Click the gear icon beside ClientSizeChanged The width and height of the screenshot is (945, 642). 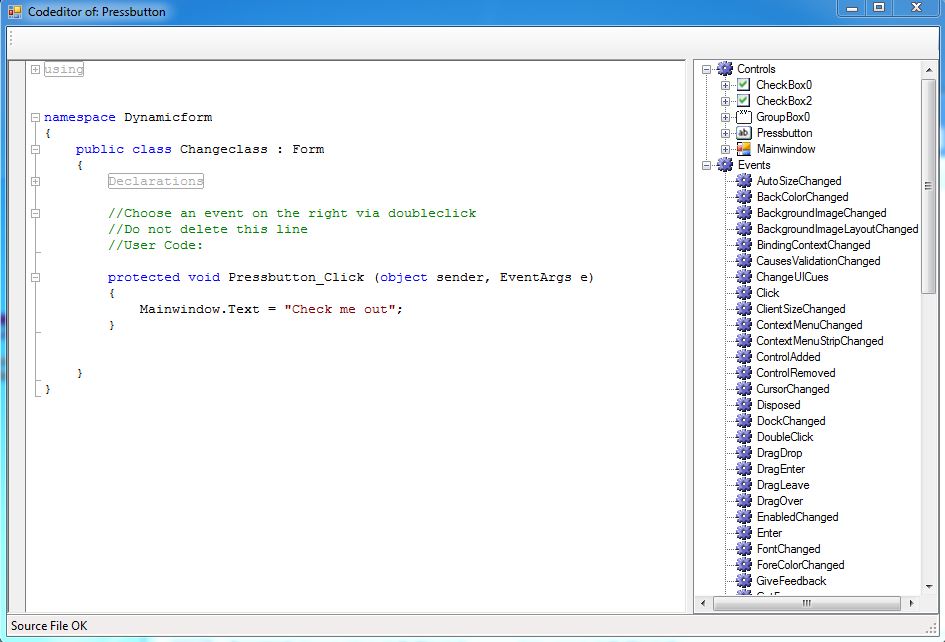pyautogui.click(x=744, y=309)
